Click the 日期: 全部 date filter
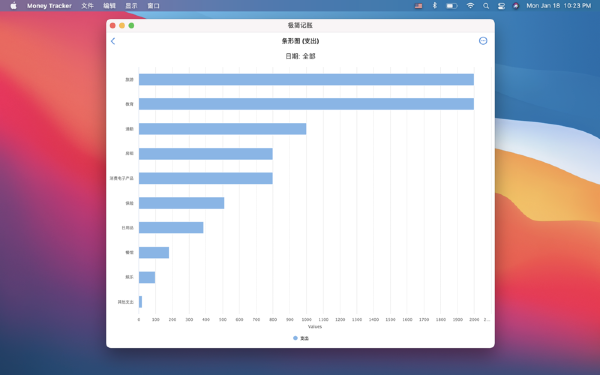This screenshot has width=600, height=375. 300,56
